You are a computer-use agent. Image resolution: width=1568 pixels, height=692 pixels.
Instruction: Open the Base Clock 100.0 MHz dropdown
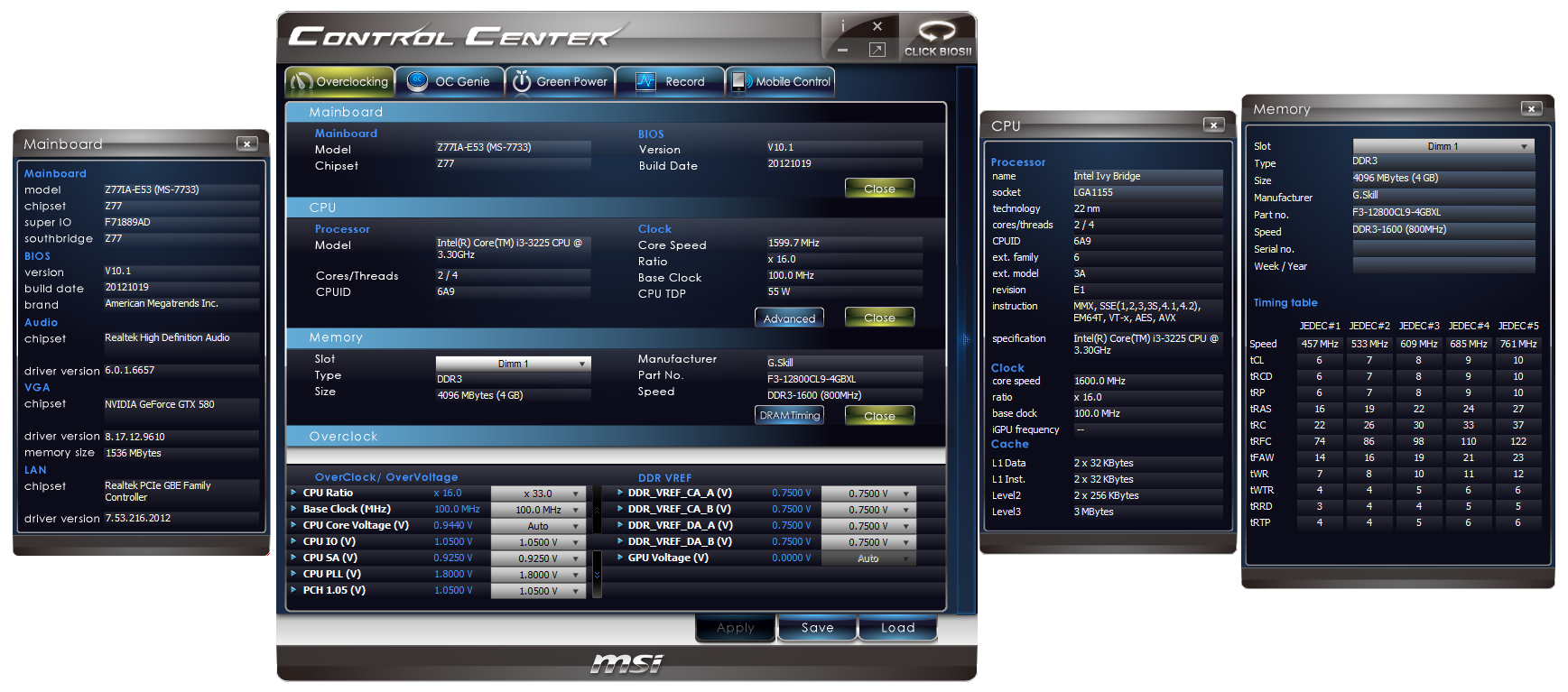(539, 510)
